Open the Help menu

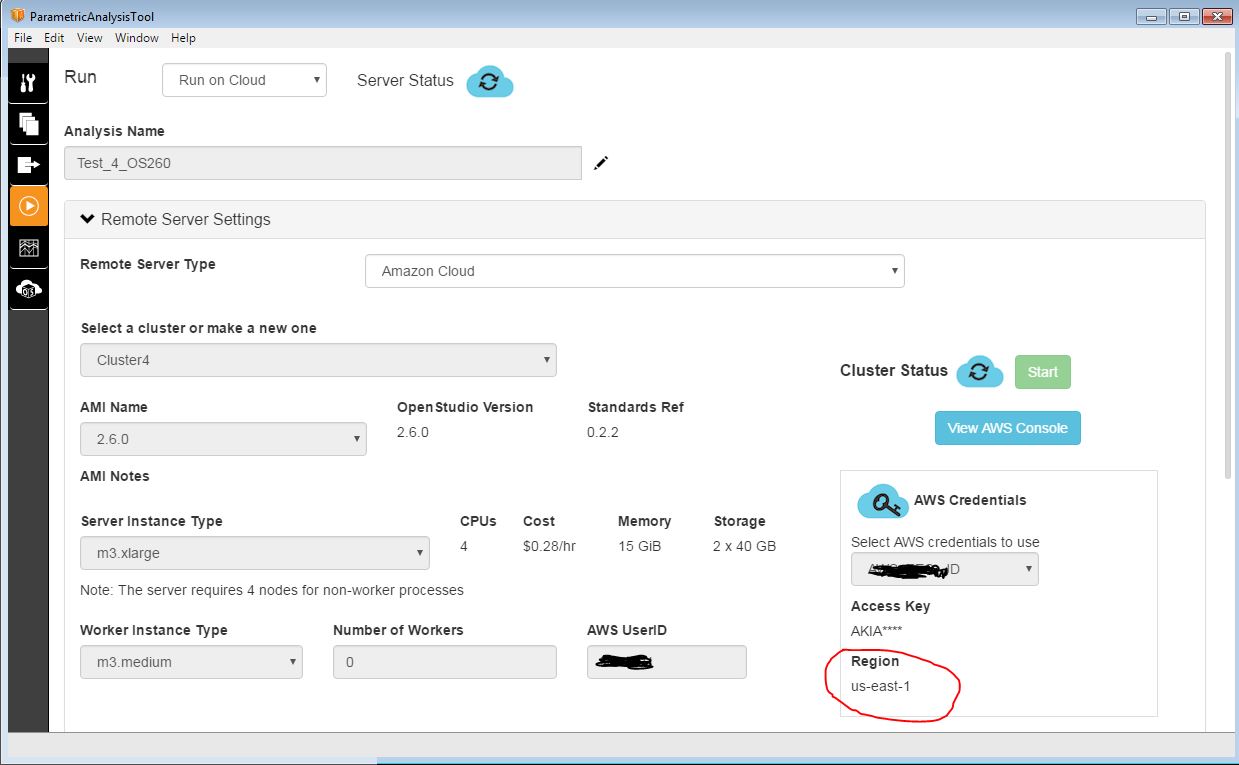[x=183, y=38]
